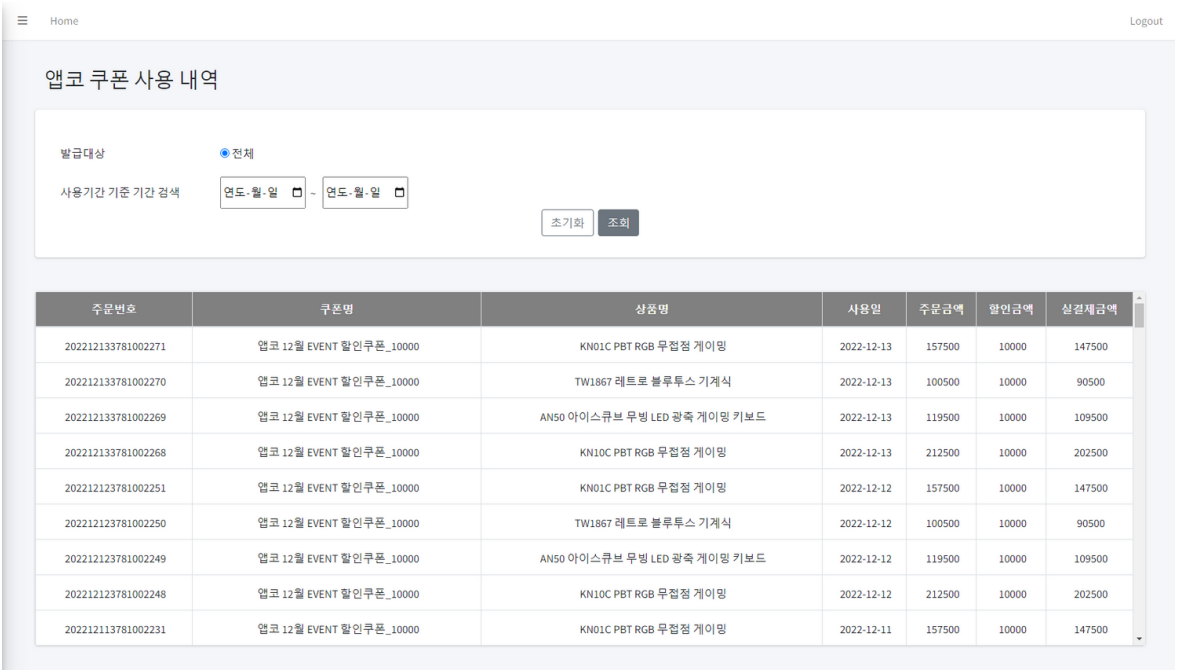Click the 조회 search button
This screenshot has width=1177, height=672.
(617, 222)
